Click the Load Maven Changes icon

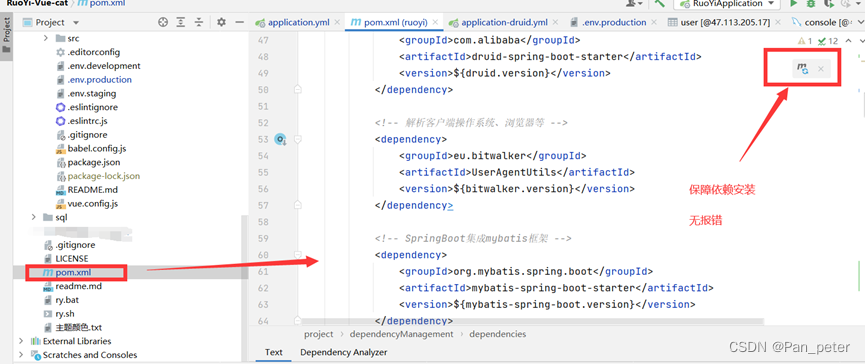point(802,68)
